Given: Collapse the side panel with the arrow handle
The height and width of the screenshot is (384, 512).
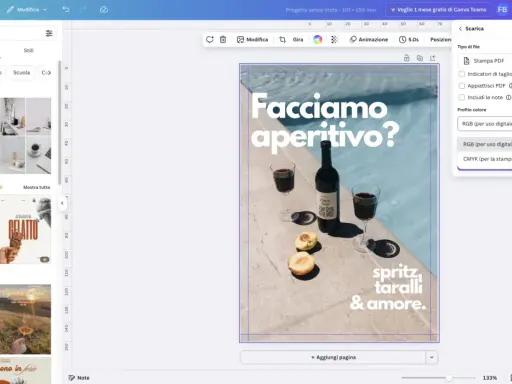Looking at the screenshot, I should (62, 203).
